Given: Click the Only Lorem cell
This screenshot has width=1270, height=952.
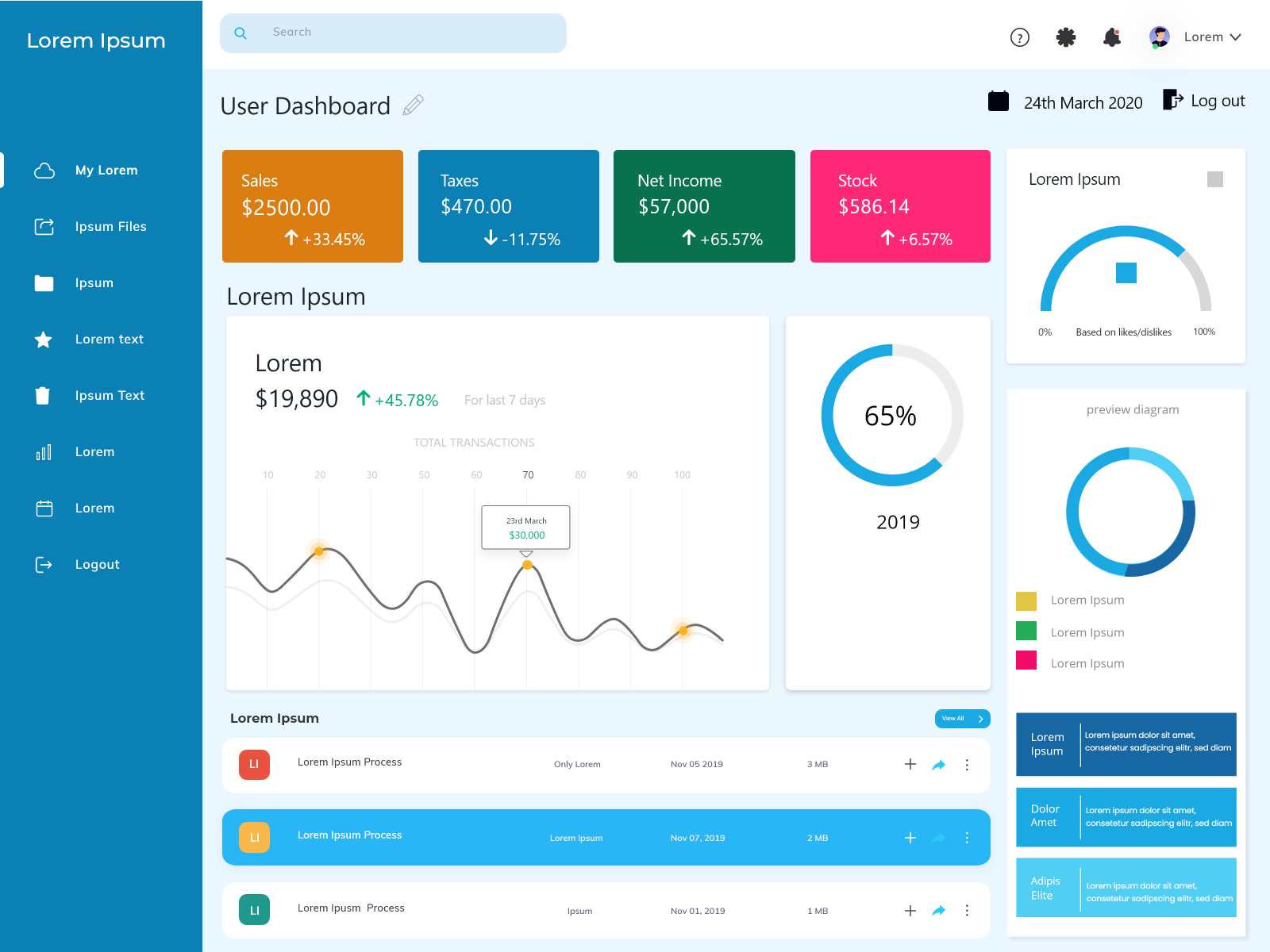Looking at the screenshot, I should coord(577,765).
